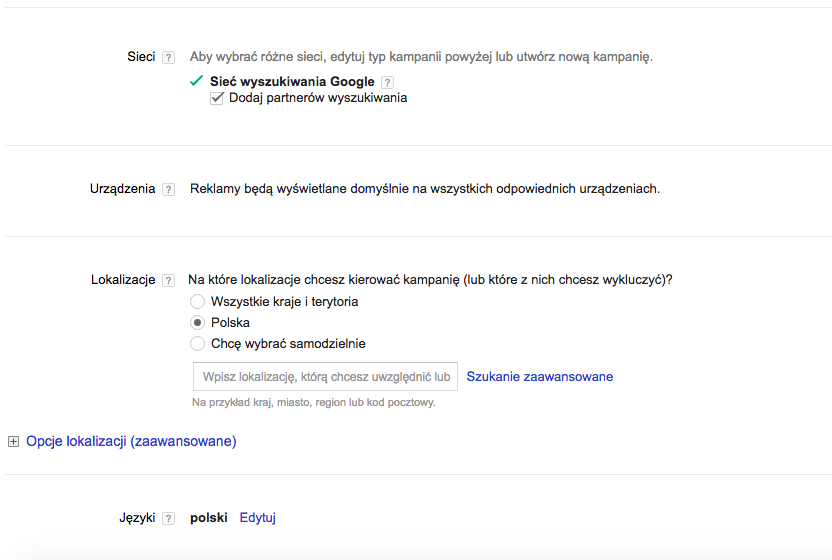Open the help icon next to Języki
832x560 pixels.
pyautogui.click(x=168, y=518)
